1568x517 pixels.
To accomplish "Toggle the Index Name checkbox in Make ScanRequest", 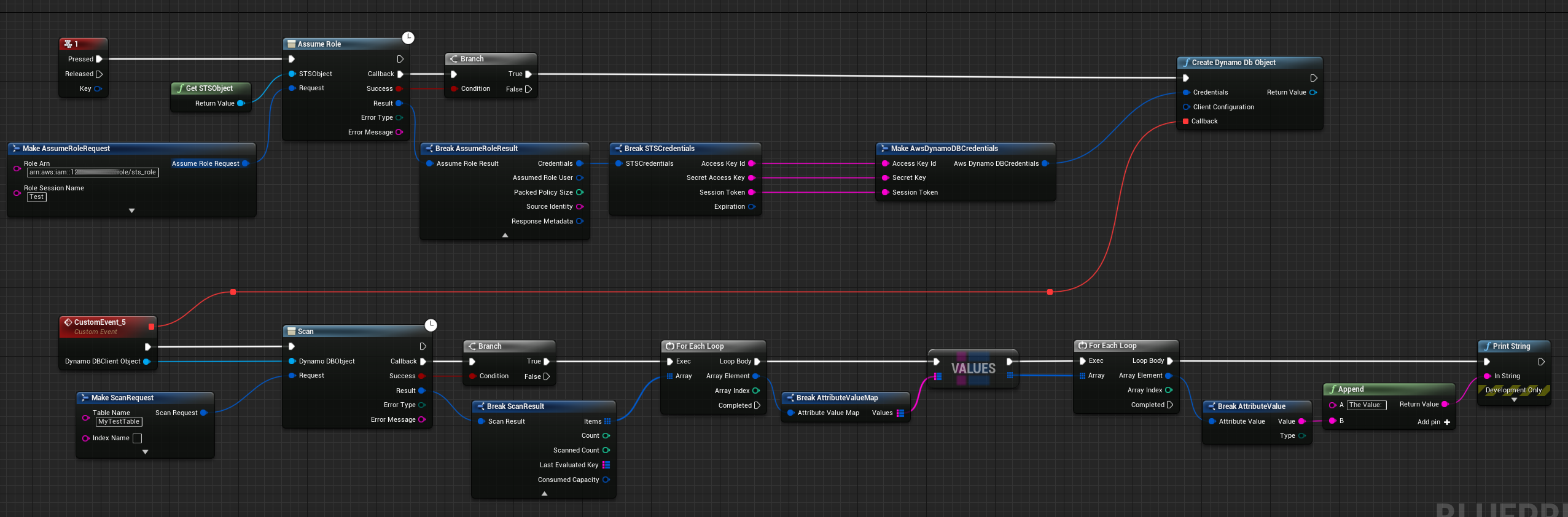I will 137,438.
